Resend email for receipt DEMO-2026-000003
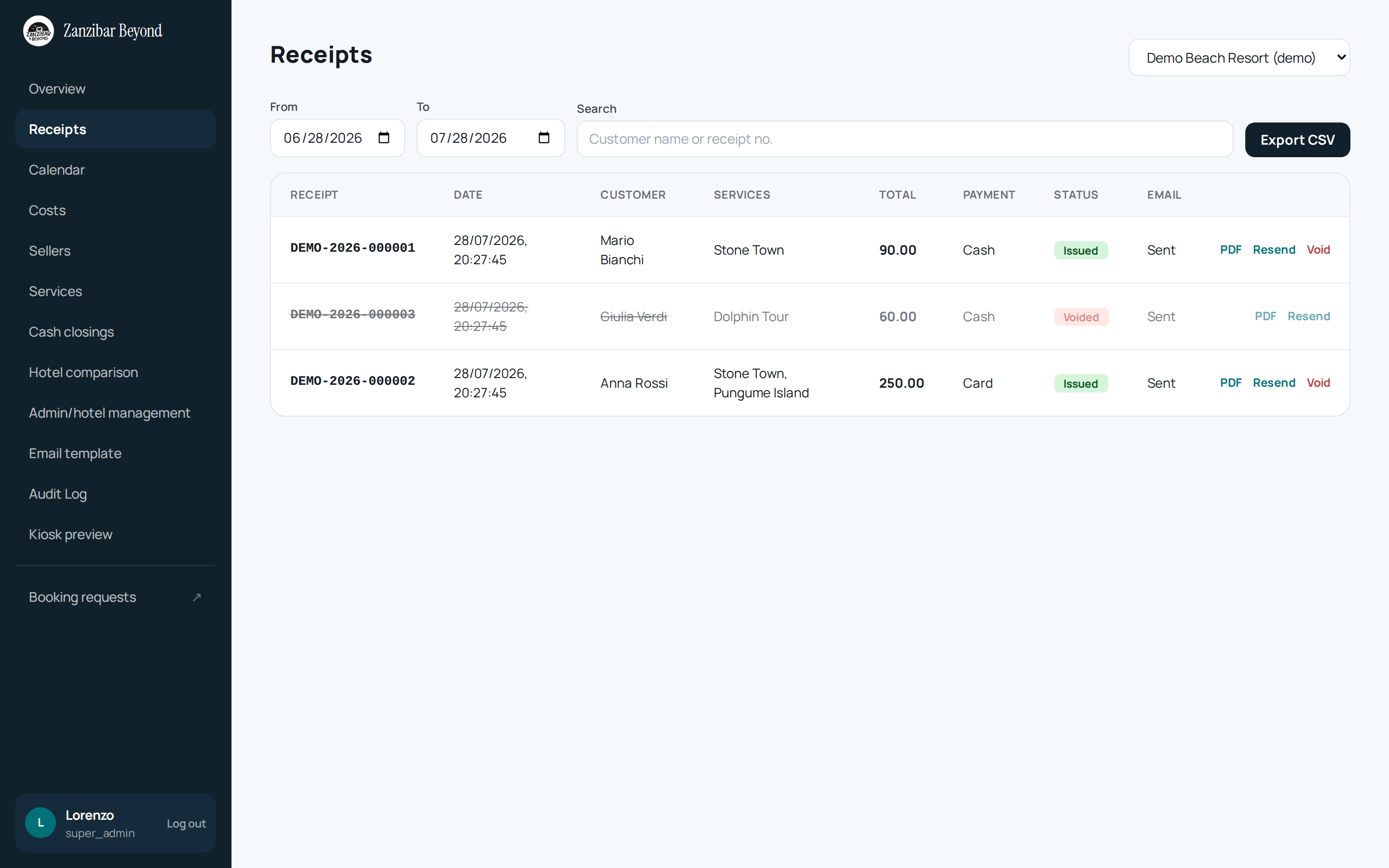 (x=1308, y=316)
